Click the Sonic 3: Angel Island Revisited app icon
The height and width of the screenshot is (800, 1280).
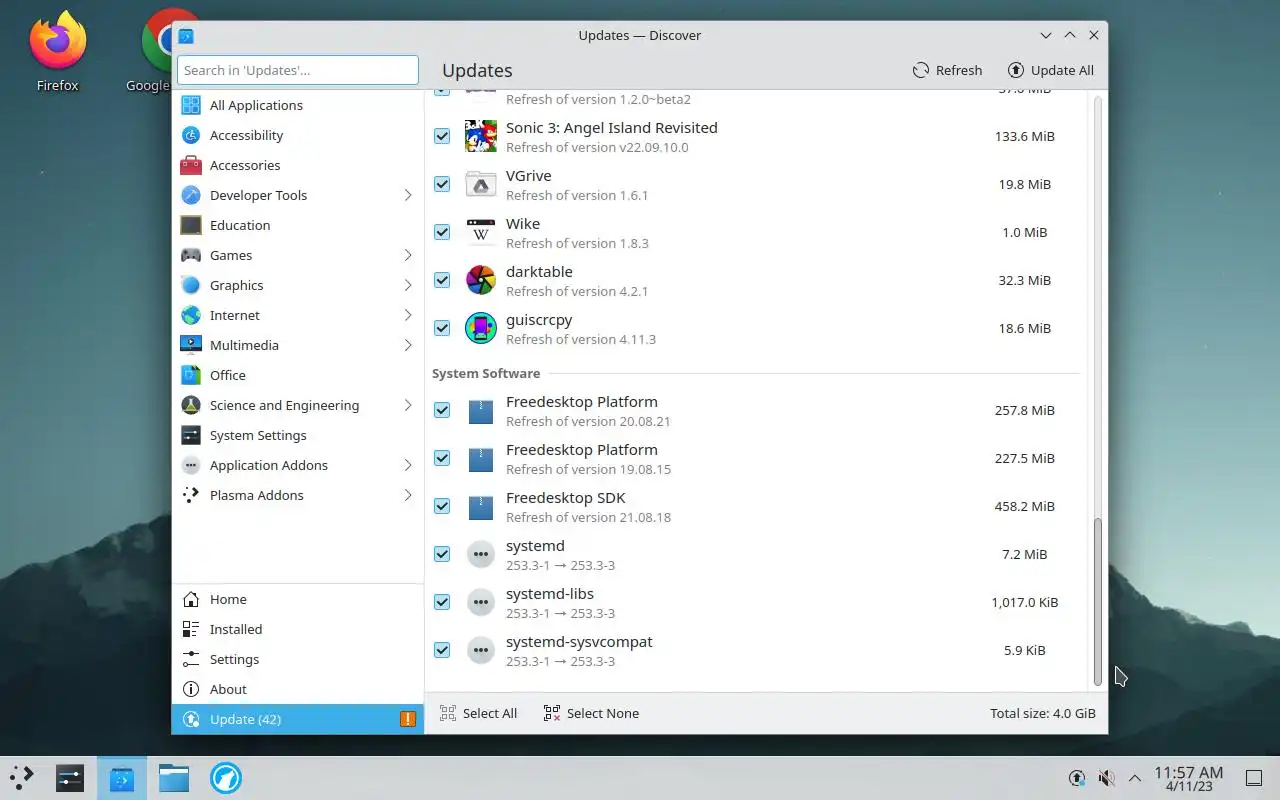(x=481, y=136)
